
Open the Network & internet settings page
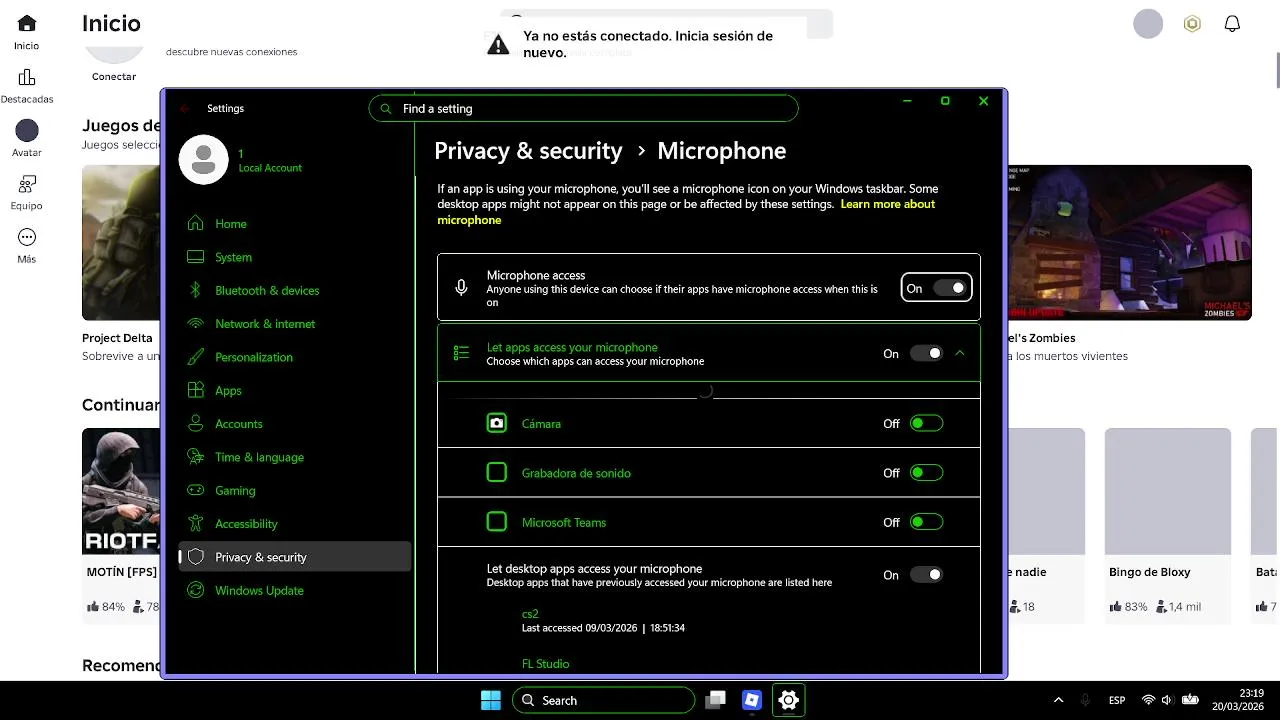pyautogui.click(x=265, y=324)
